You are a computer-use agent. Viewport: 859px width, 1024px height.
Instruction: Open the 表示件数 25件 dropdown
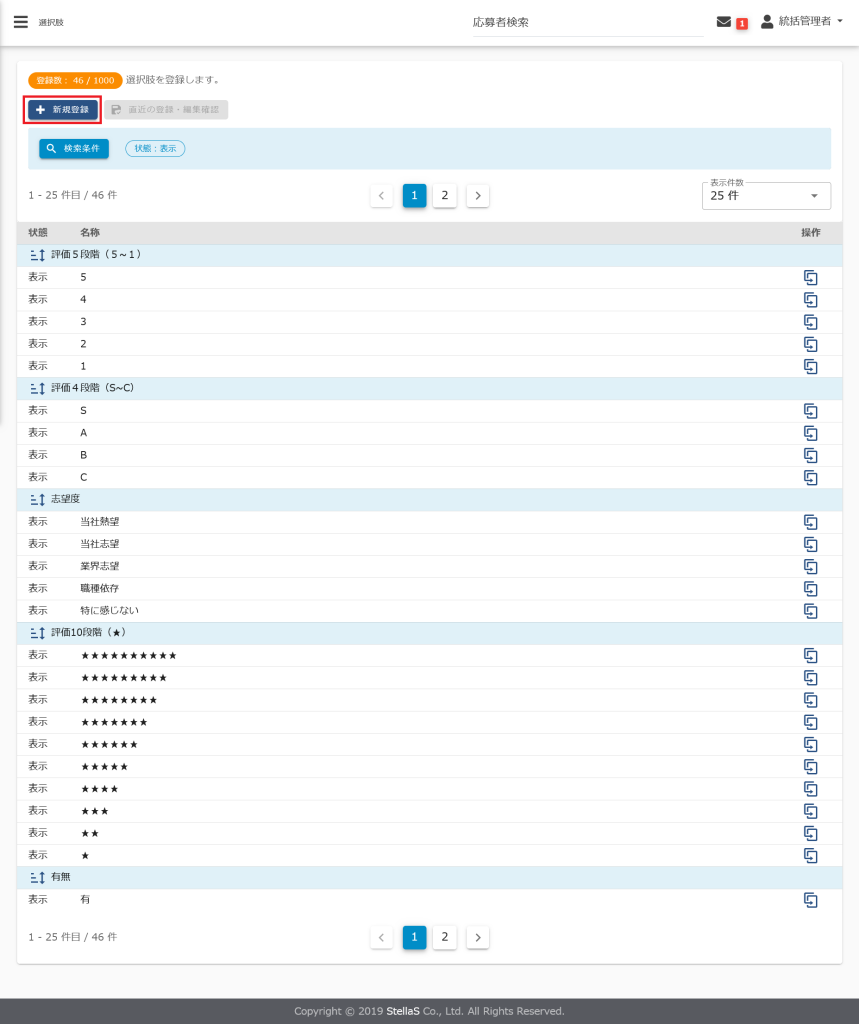(x=766, y=196)
